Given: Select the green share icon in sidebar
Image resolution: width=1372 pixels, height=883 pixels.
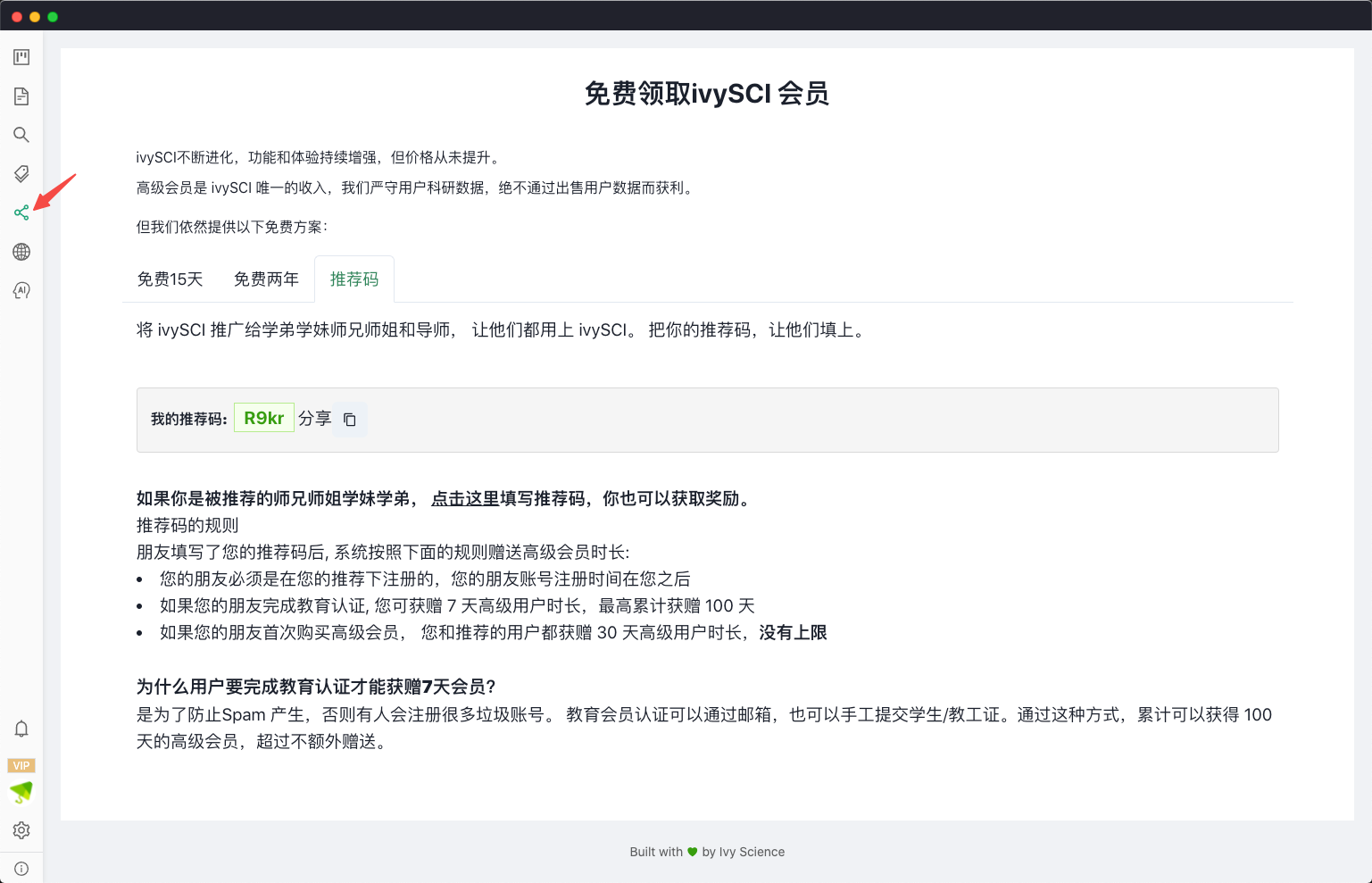Looking at the screenshot, I should tap(21, 212).
